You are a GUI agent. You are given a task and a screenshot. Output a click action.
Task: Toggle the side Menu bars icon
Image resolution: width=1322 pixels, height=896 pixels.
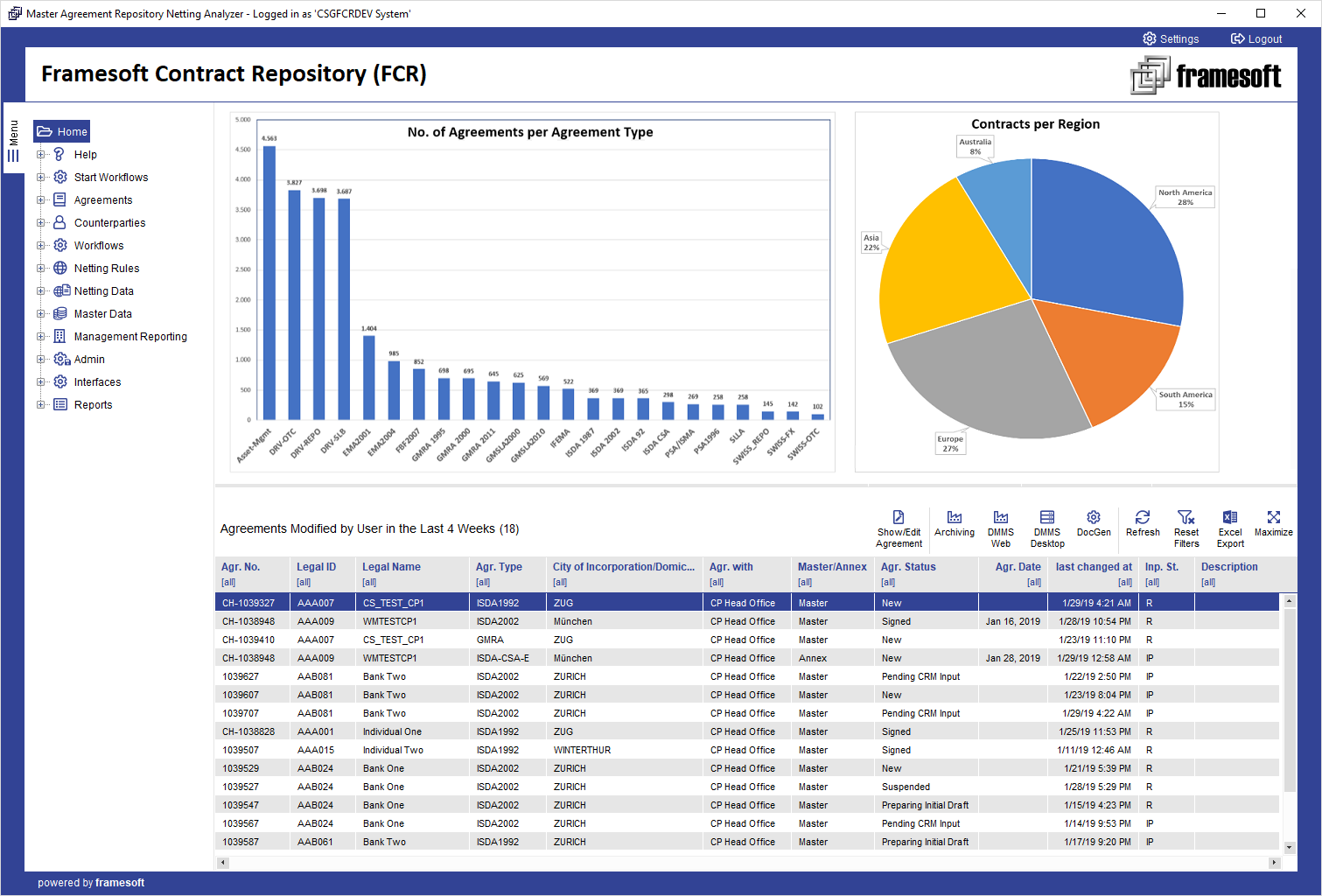coord(13,156)
